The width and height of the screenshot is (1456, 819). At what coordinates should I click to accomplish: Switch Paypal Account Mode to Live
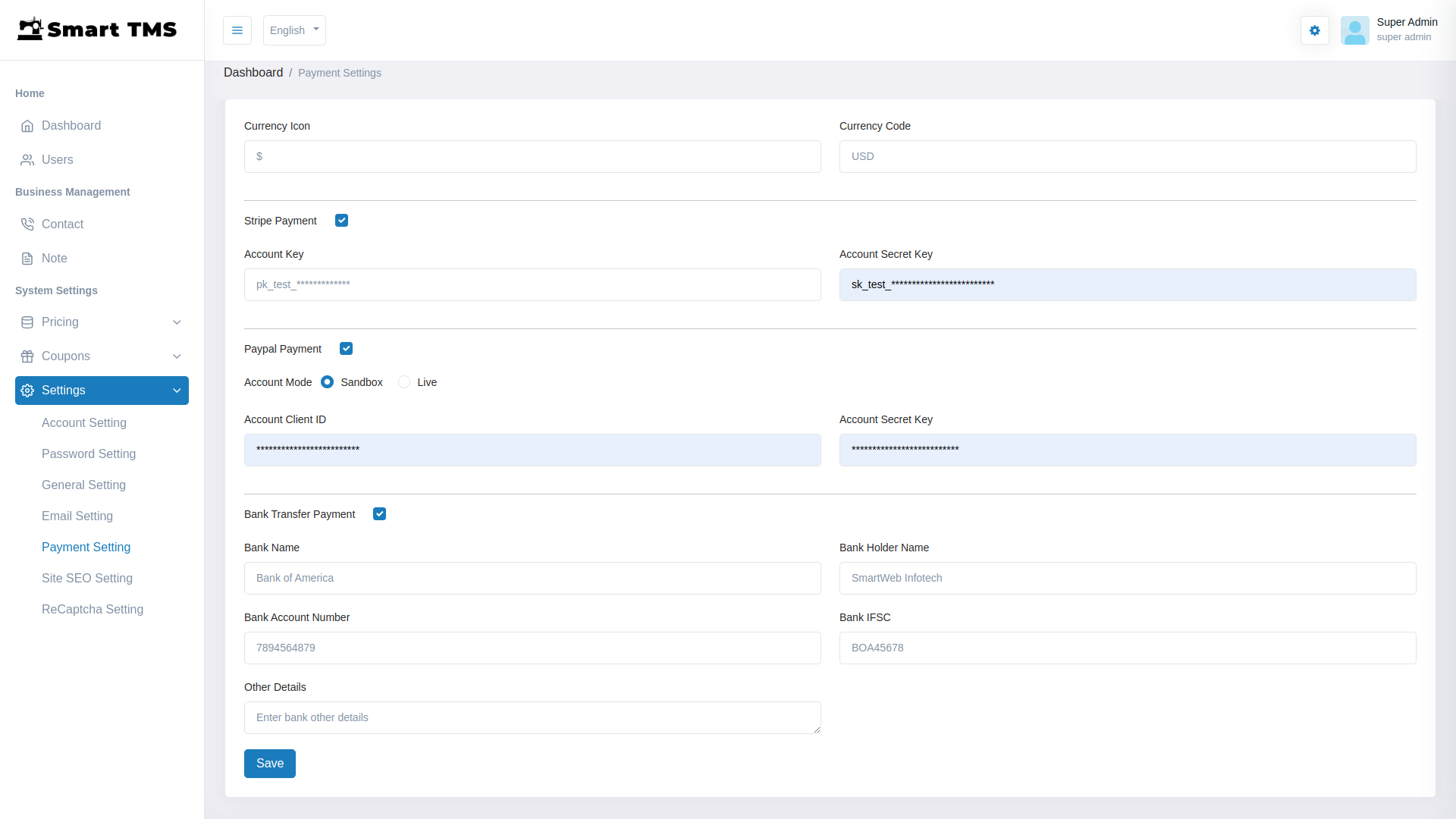click(x=404, y=381)
